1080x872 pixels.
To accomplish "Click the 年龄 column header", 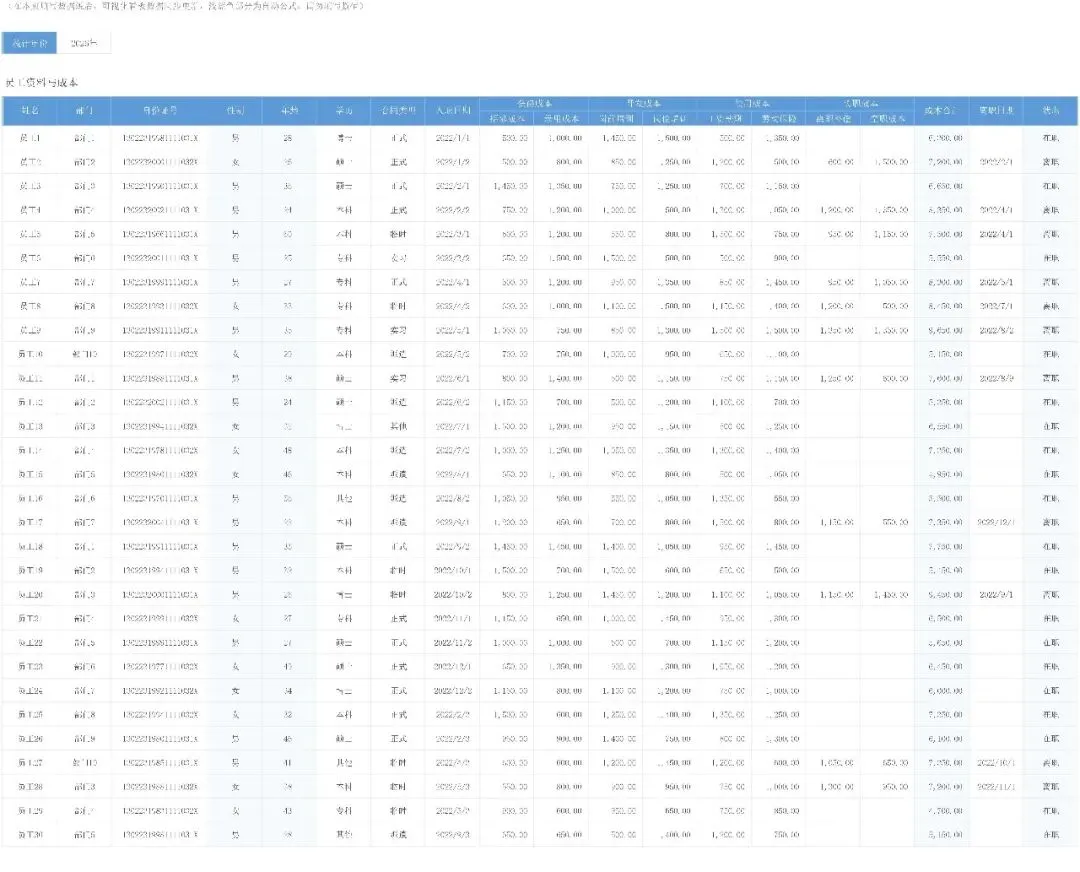I will point(289,110).
